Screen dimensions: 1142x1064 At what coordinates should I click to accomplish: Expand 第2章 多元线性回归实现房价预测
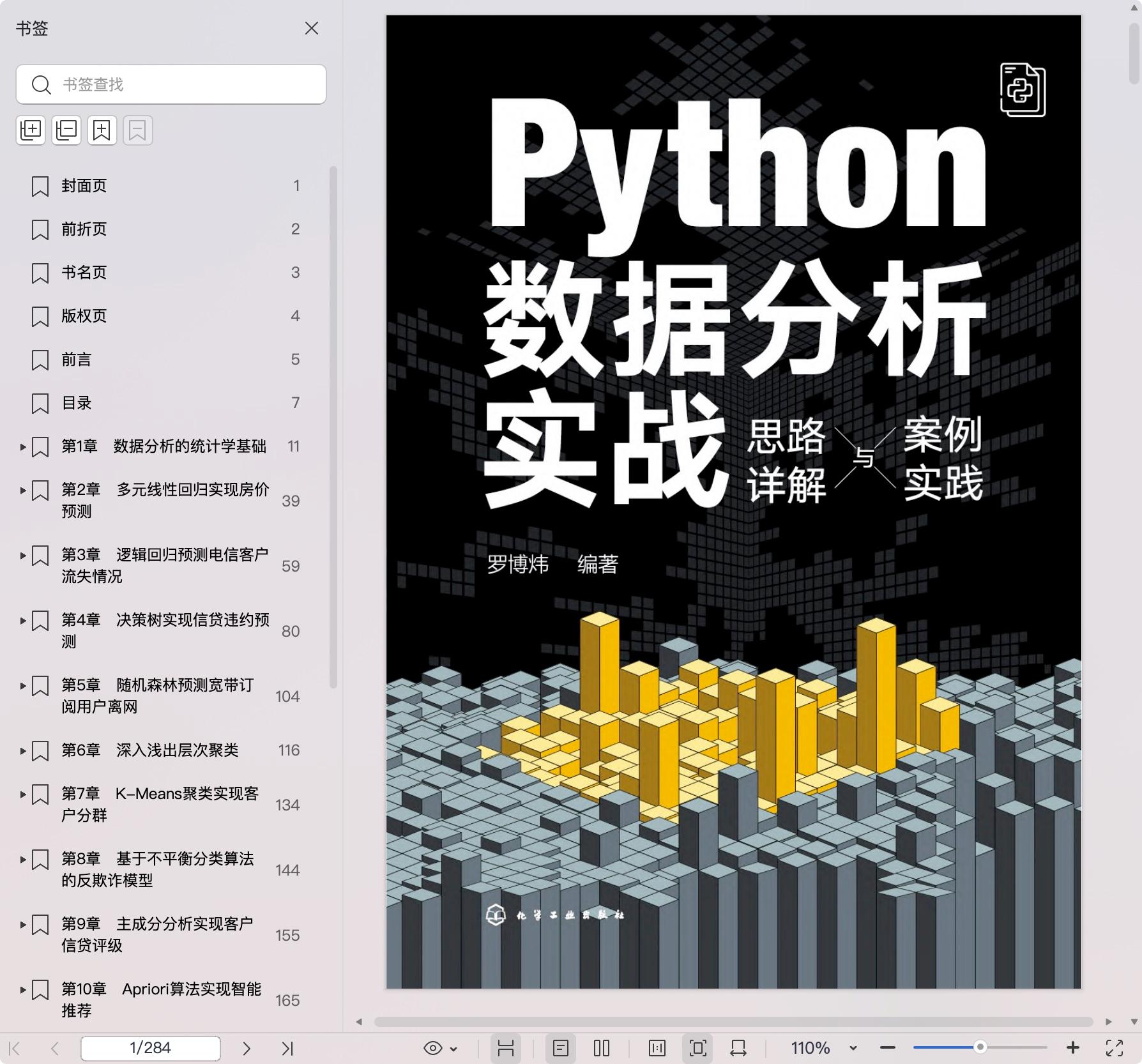pos(23,490)
